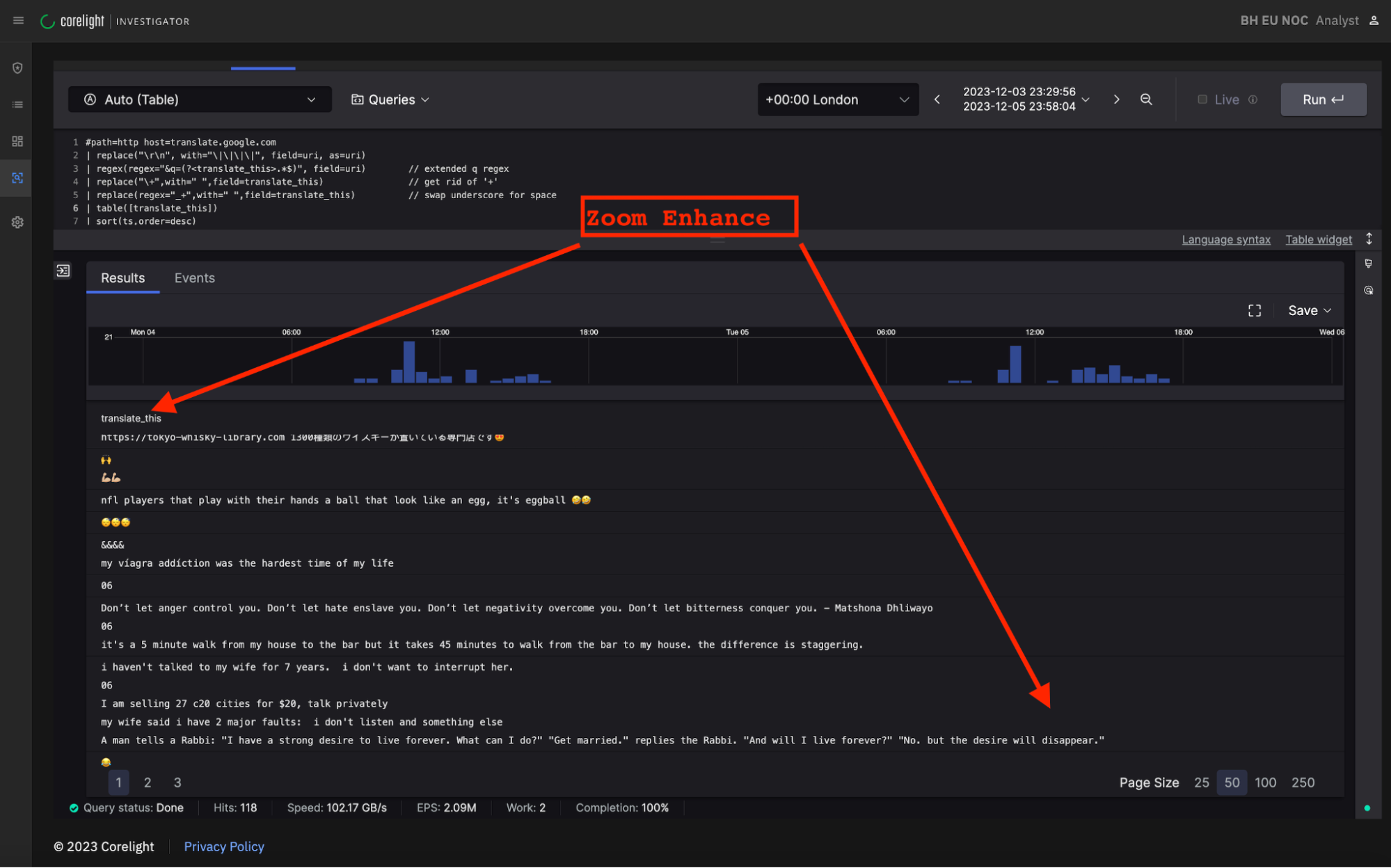The width and height of the screenshot is (1391, 868).
Task: Set page size to 25
Action: click(1201, 782)
